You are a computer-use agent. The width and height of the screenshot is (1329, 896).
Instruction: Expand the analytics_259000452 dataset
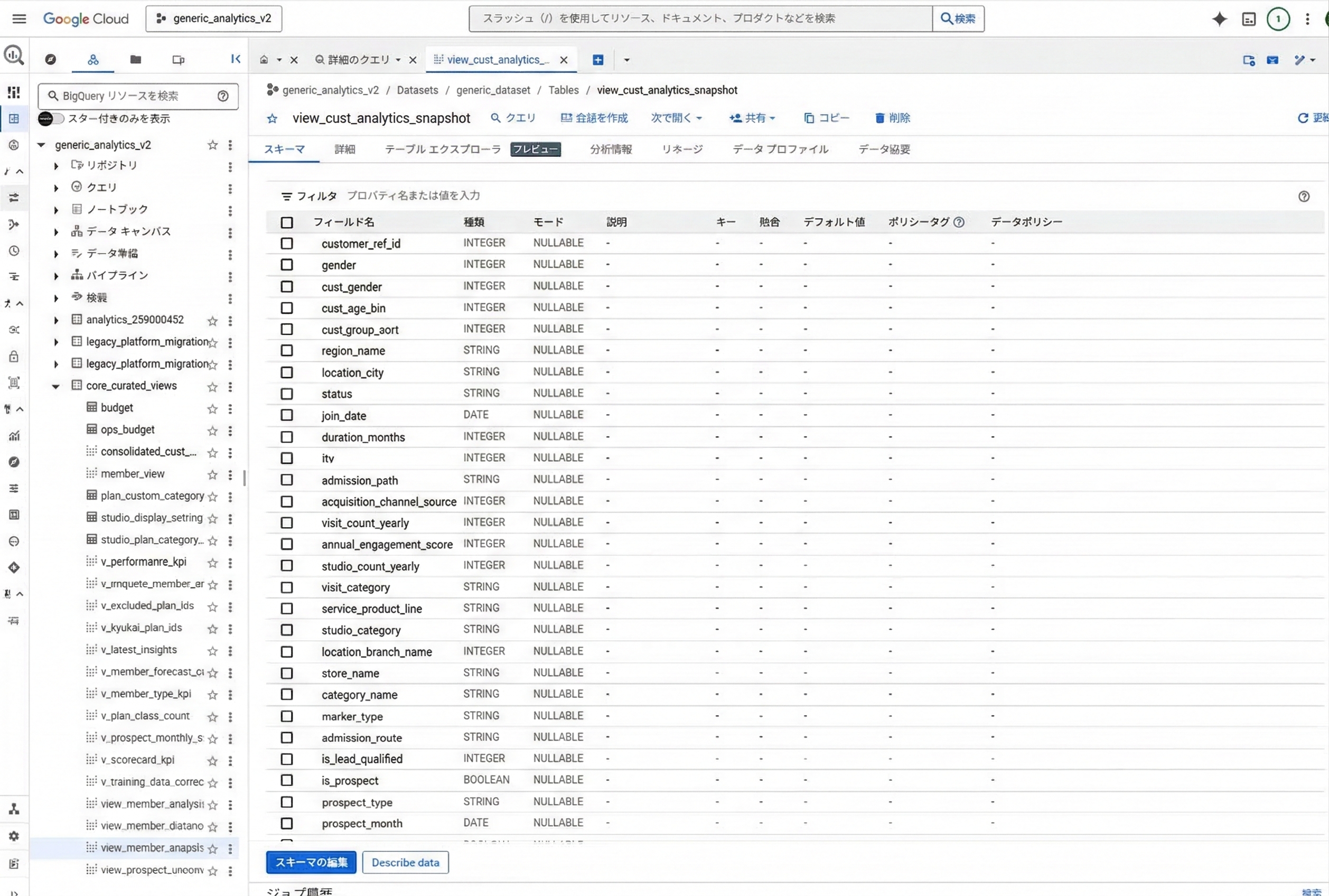pos(56,321)
